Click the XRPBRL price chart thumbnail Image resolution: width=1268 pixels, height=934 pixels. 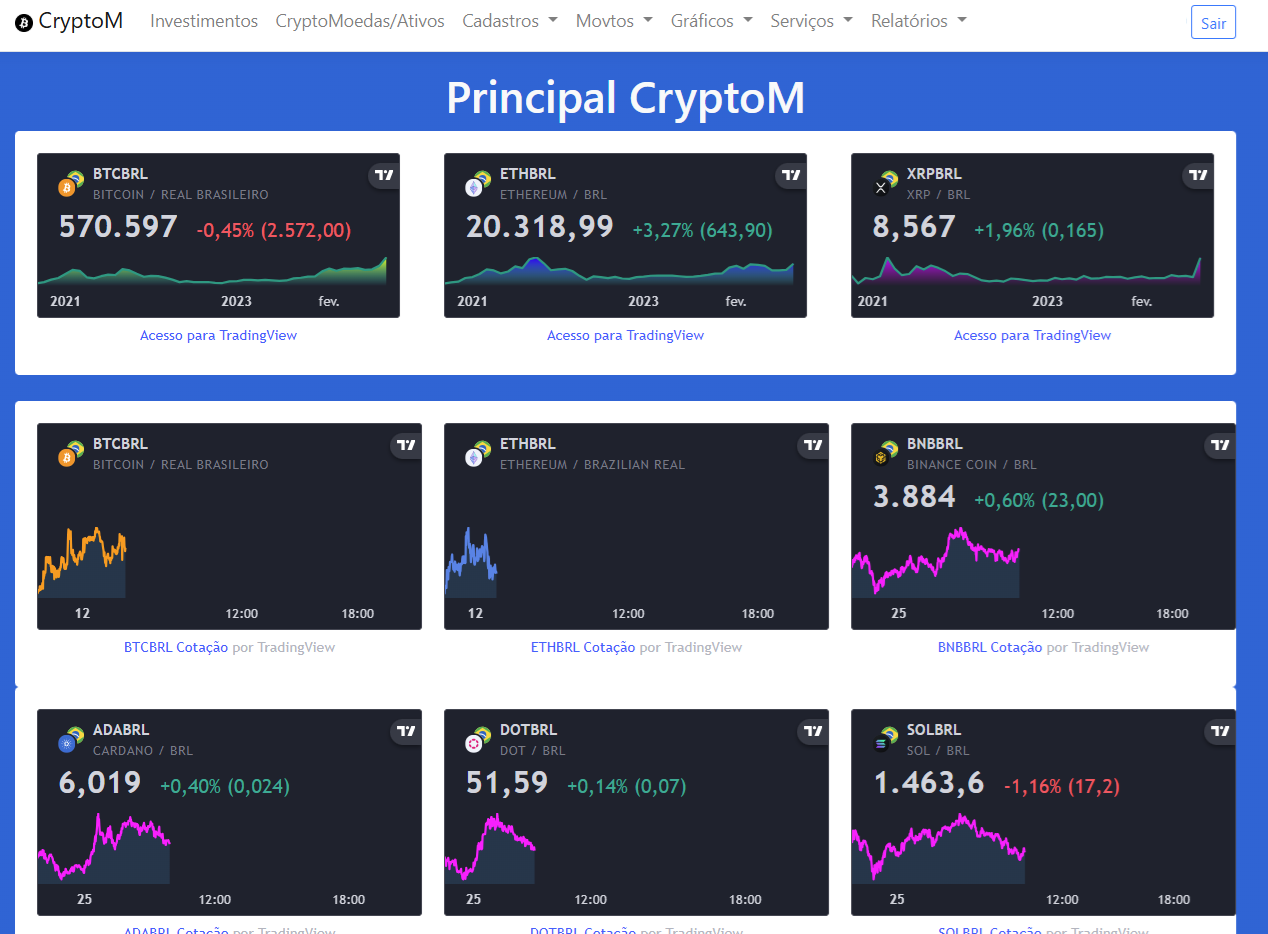[1026, 270]
